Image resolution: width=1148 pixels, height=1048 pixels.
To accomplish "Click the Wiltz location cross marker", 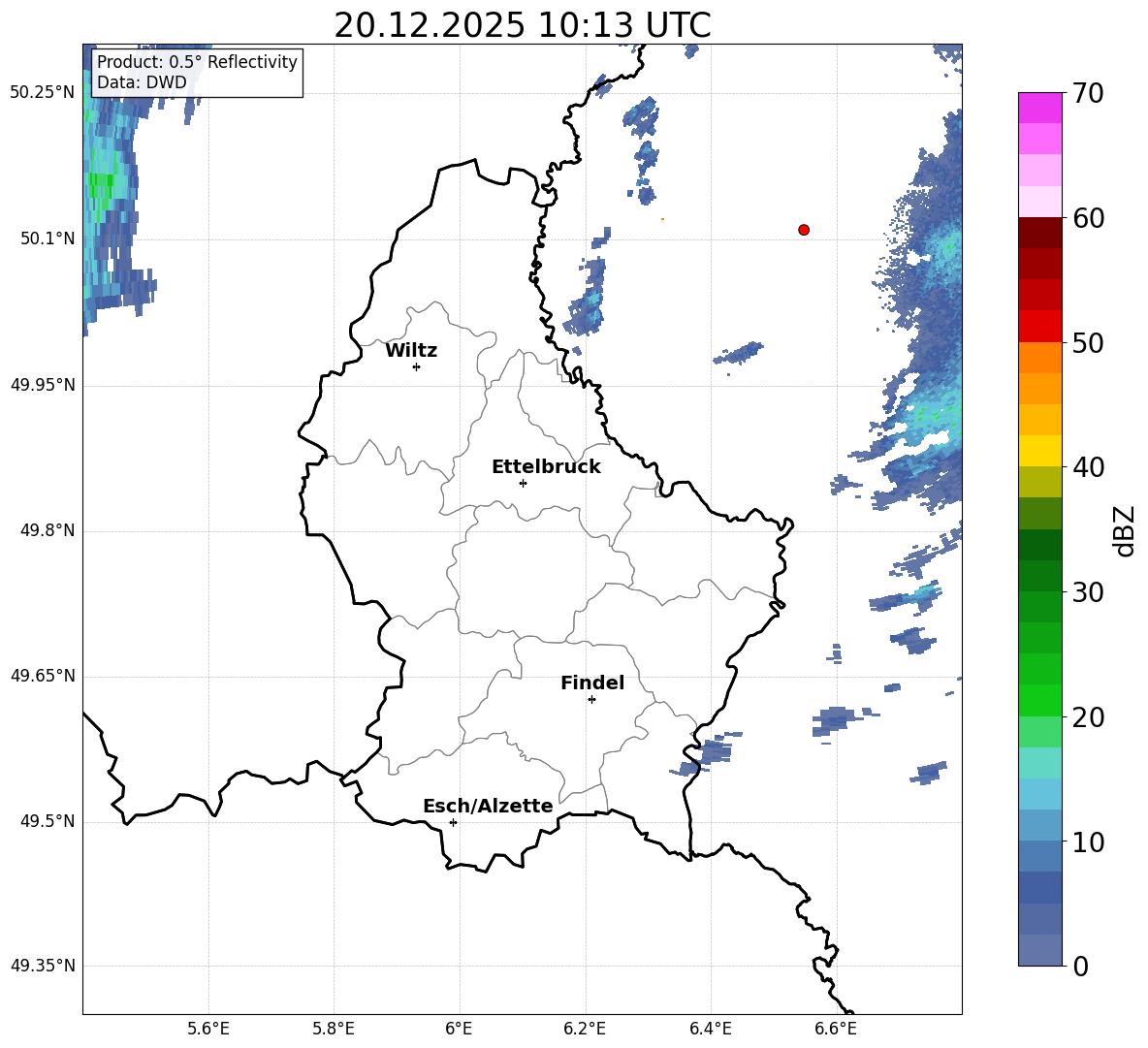I will click(x=417, y=366).
